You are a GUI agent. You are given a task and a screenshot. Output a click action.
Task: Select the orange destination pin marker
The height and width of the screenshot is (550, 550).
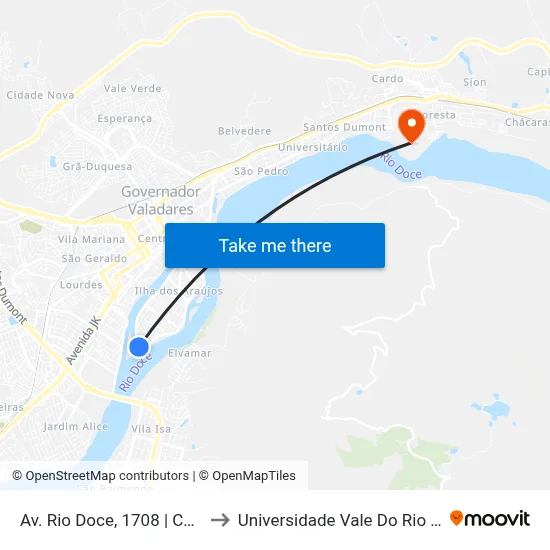pos(411,126)
